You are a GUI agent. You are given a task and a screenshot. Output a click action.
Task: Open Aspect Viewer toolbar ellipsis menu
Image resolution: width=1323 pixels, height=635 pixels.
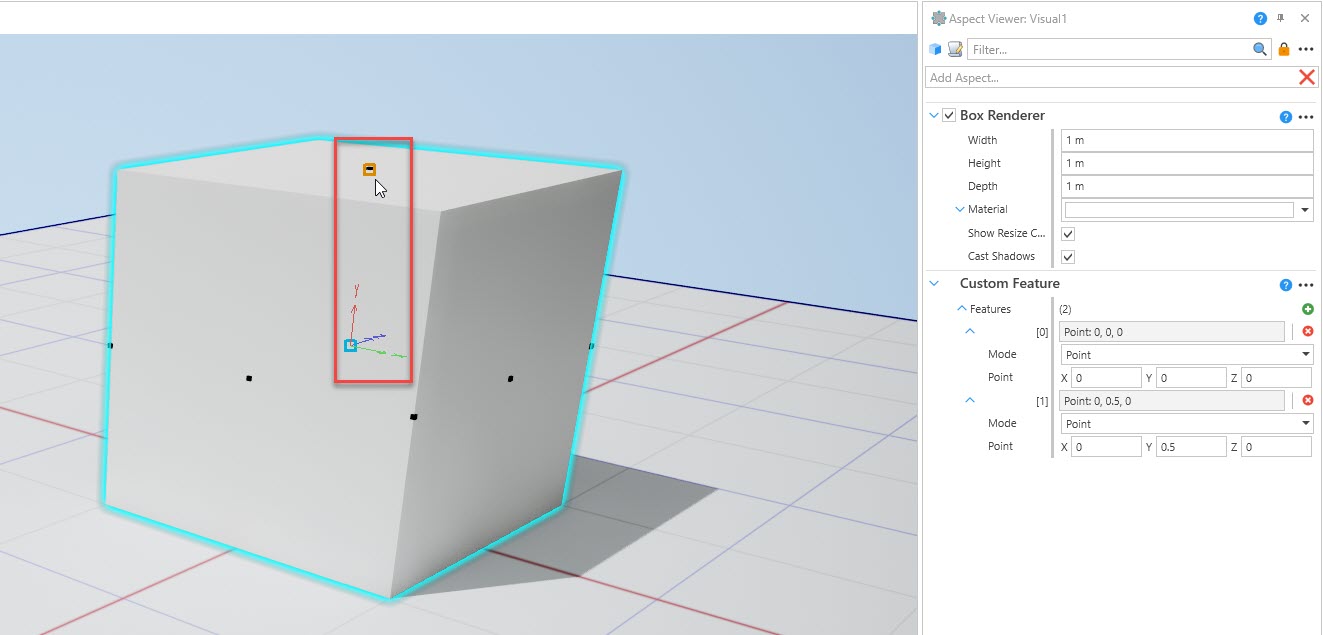[x=1306, y=49]
